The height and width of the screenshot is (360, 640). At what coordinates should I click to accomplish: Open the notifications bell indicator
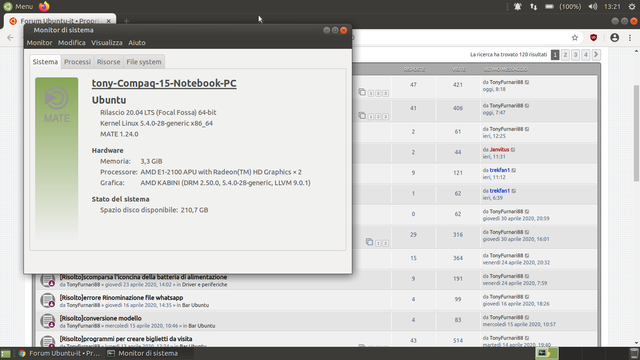point(518,7)
